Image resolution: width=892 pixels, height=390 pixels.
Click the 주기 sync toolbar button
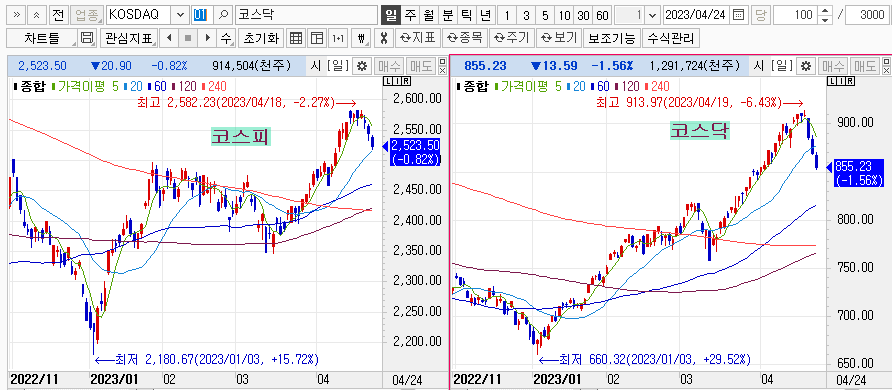(511, 39)
